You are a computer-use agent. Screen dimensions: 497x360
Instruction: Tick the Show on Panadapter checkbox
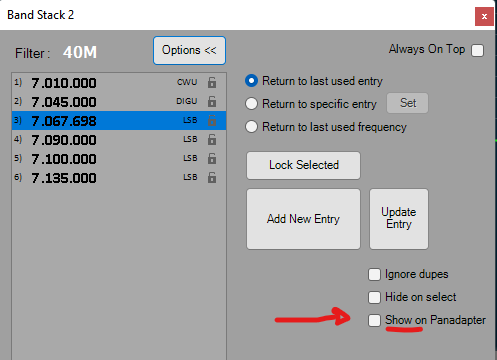point(374,320)
